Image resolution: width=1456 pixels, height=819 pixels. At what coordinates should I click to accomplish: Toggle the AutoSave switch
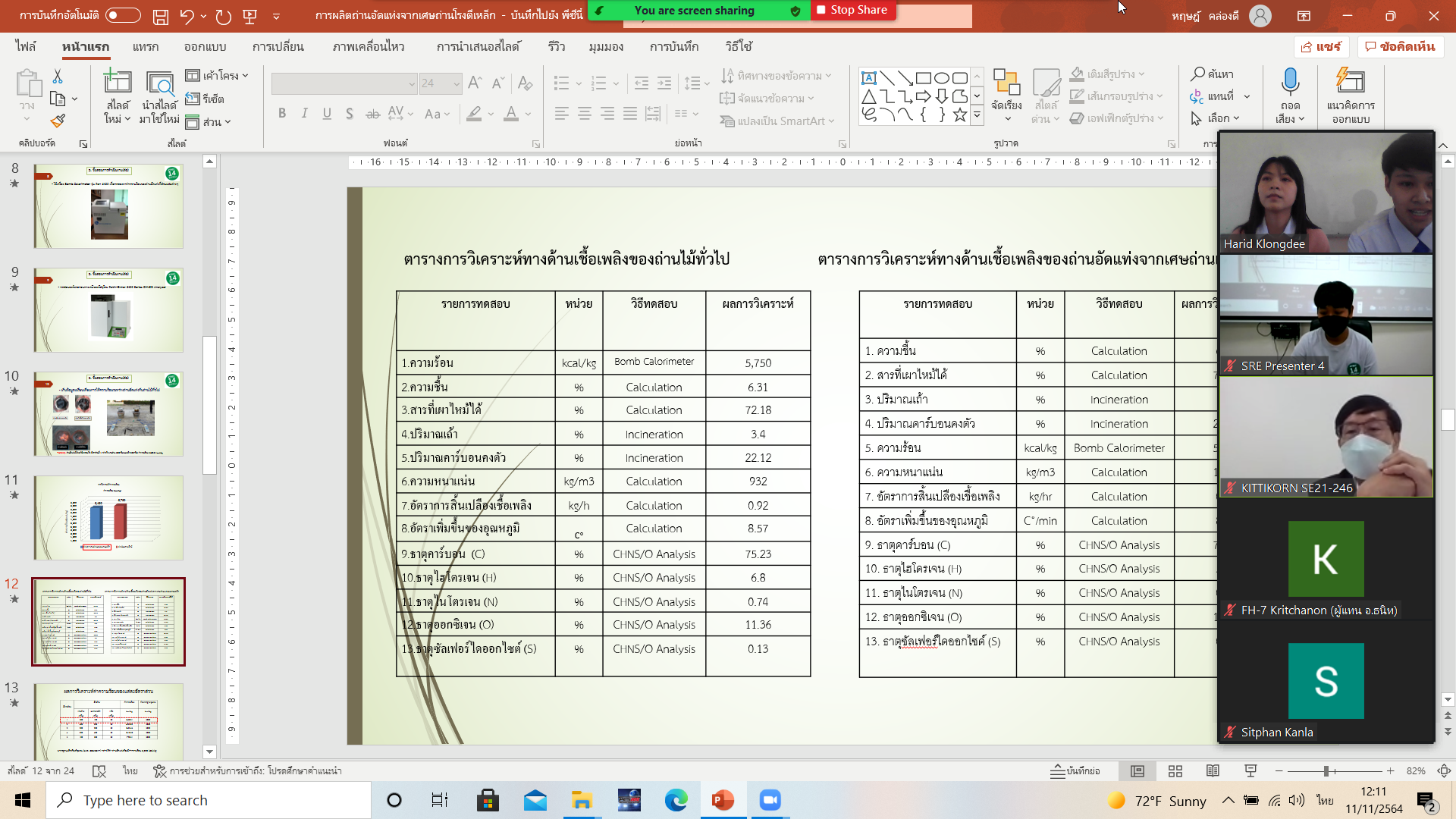tap(123, 15)
